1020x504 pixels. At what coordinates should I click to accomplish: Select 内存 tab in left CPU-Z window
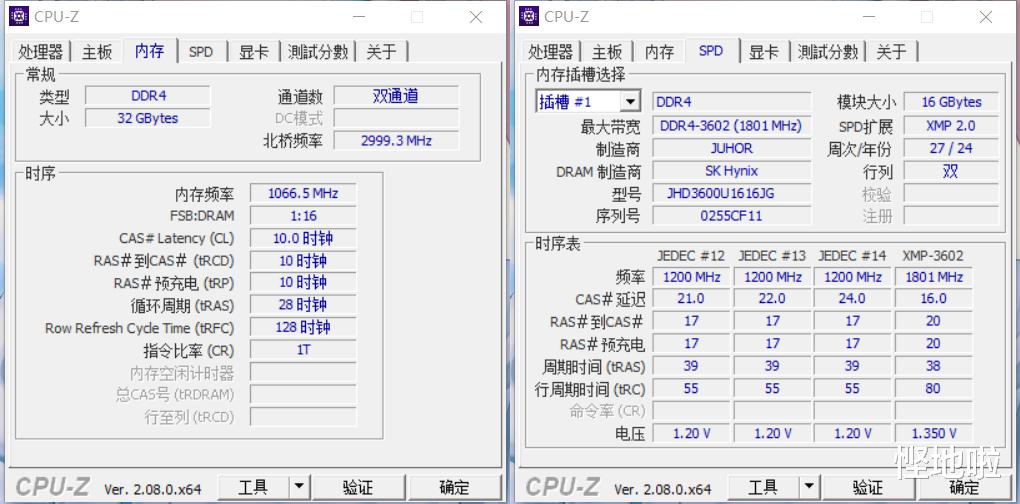(150, 51)
